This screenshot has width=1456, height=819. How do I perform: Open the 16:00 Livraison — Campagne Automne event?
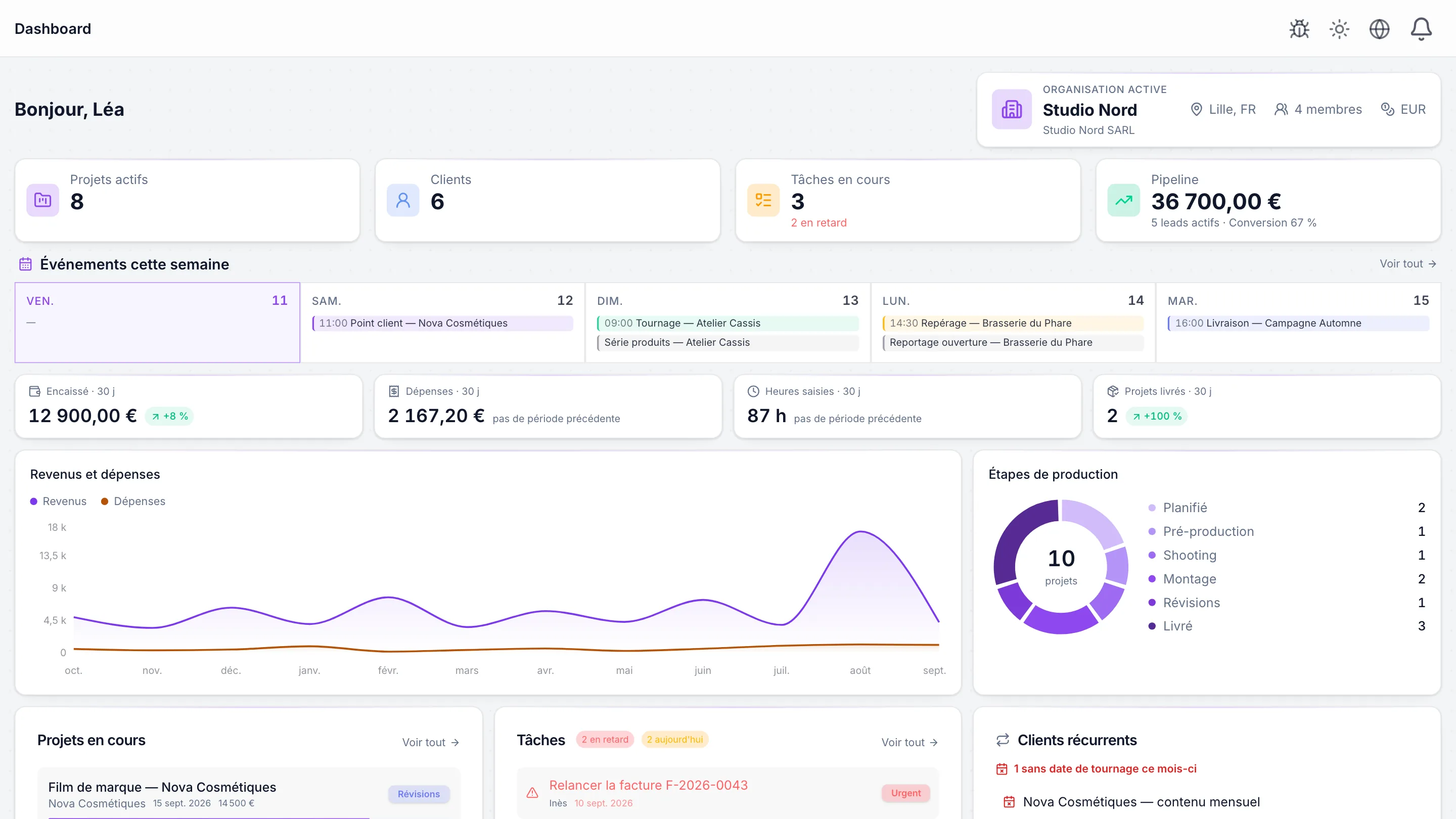tap(1298, 324)
